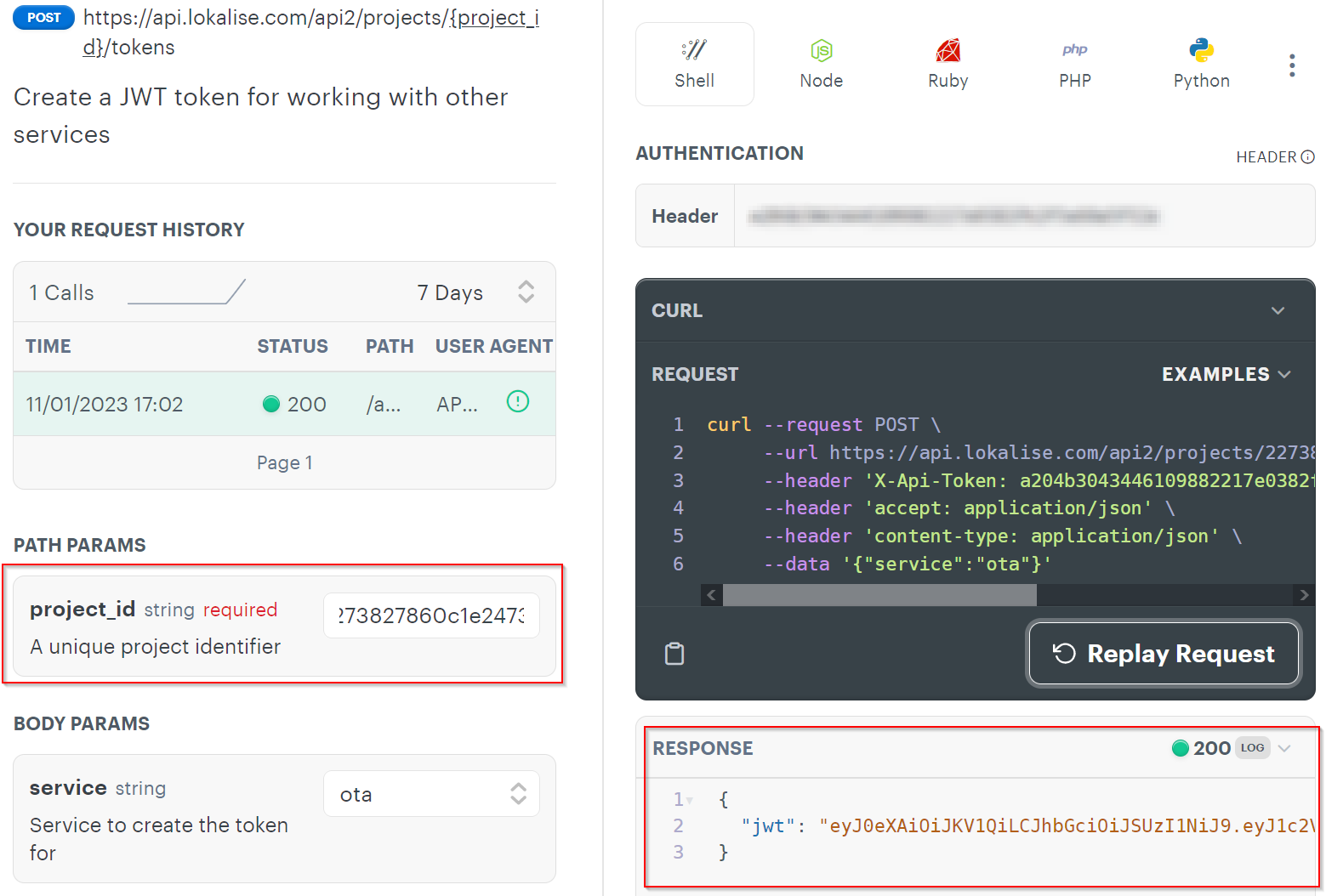This screenshot has width=1326, height=896.
Task: Open the EXAMPLES dropdown
Action: [1226, 374]
